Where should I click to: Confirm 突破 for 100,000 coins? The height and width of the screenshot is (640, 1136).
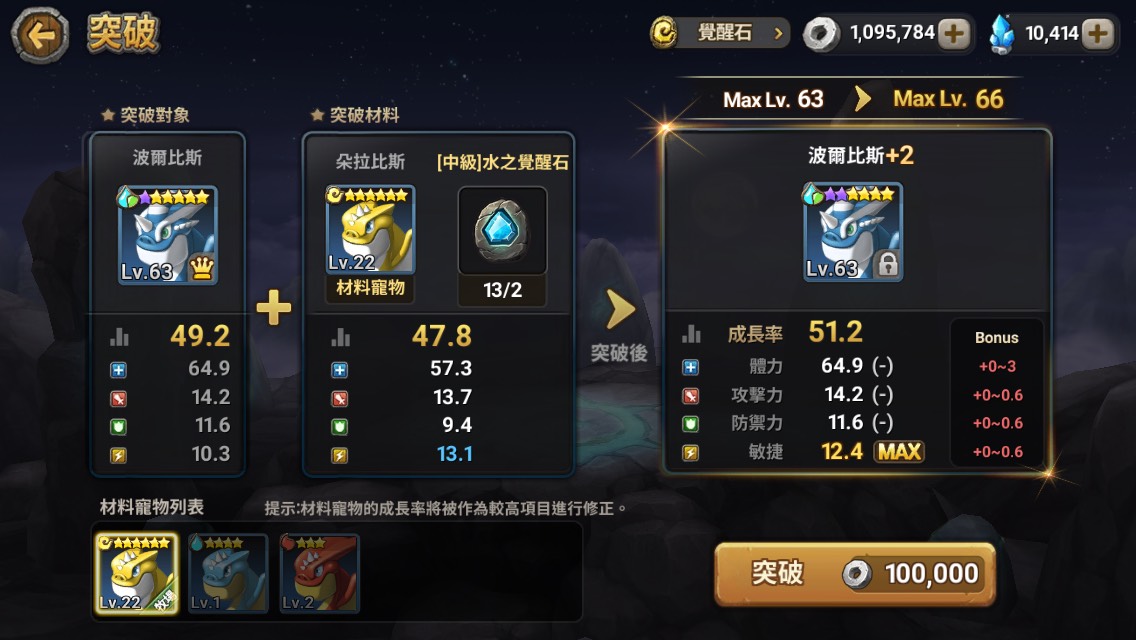(x=855, y=573)
